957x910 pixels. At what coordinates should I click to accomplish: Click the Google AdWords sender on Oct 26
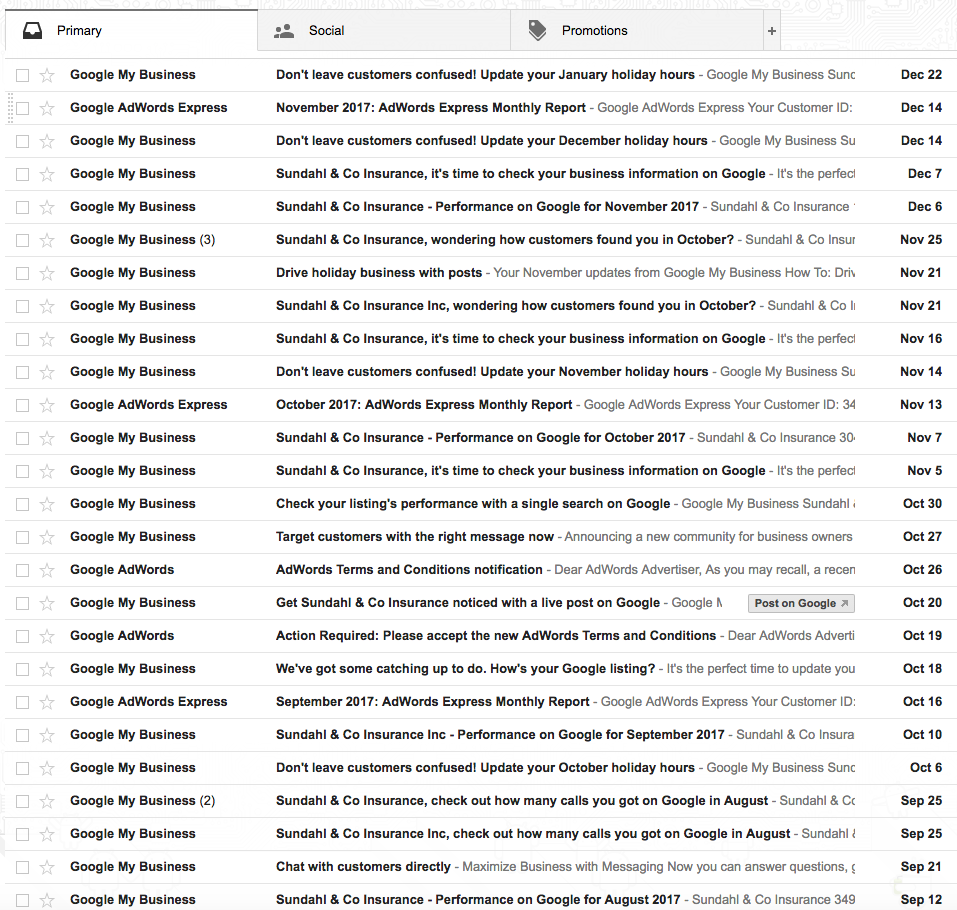[122, 570]
